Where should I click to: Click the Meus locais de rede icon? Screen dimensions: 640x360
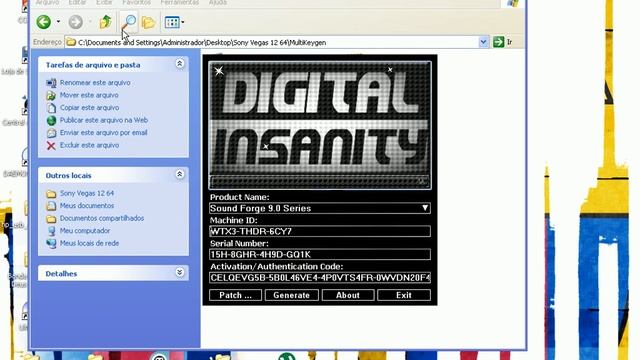pos(51,244)
